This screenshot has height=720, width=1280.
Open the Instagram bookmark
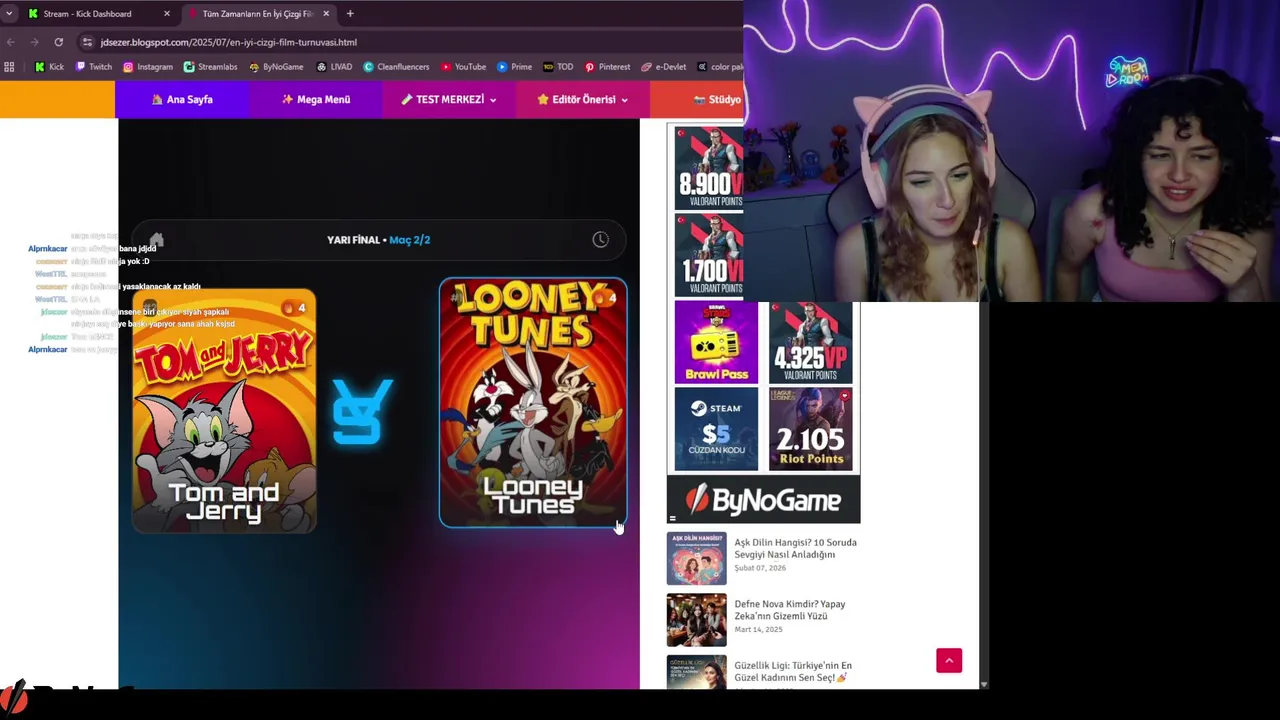point(147,67)
